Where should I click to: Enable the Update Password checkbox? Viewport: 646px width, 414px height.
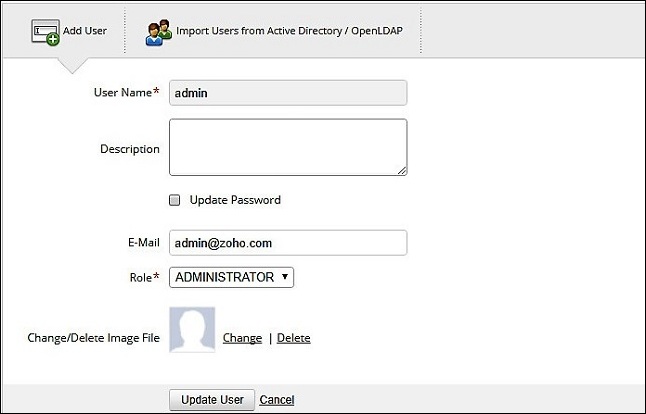point(175,200)
